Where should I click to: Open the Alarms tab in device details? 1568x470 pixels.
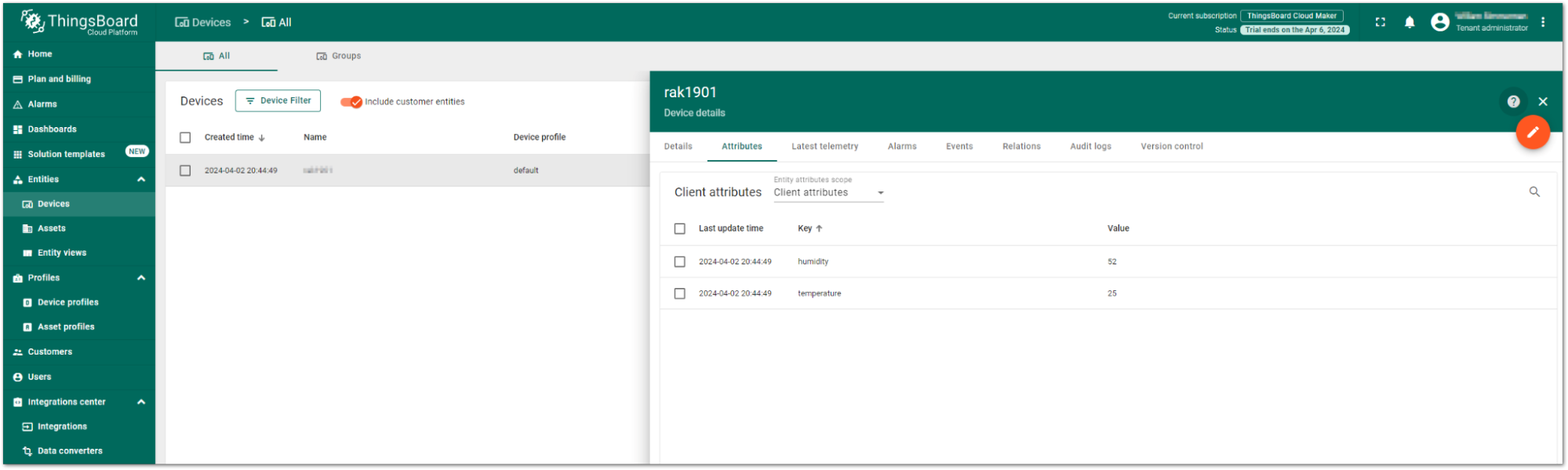point(902,147)
